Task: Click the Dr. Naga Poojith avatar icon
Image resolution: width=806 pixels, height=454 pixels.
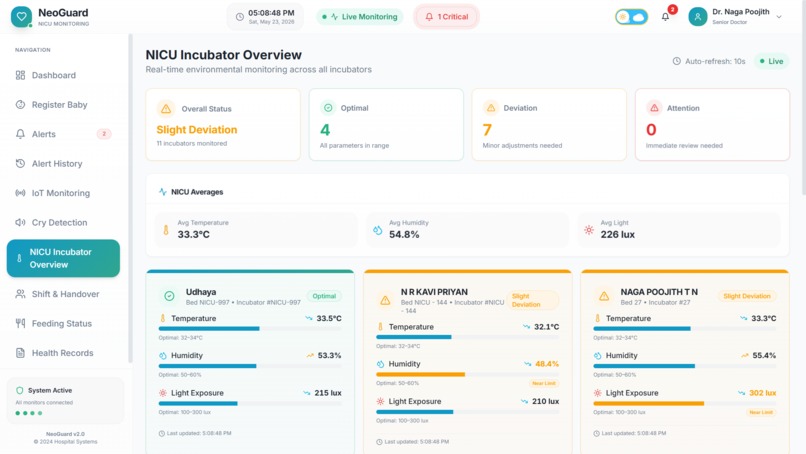Action: [x=698, y=17]
